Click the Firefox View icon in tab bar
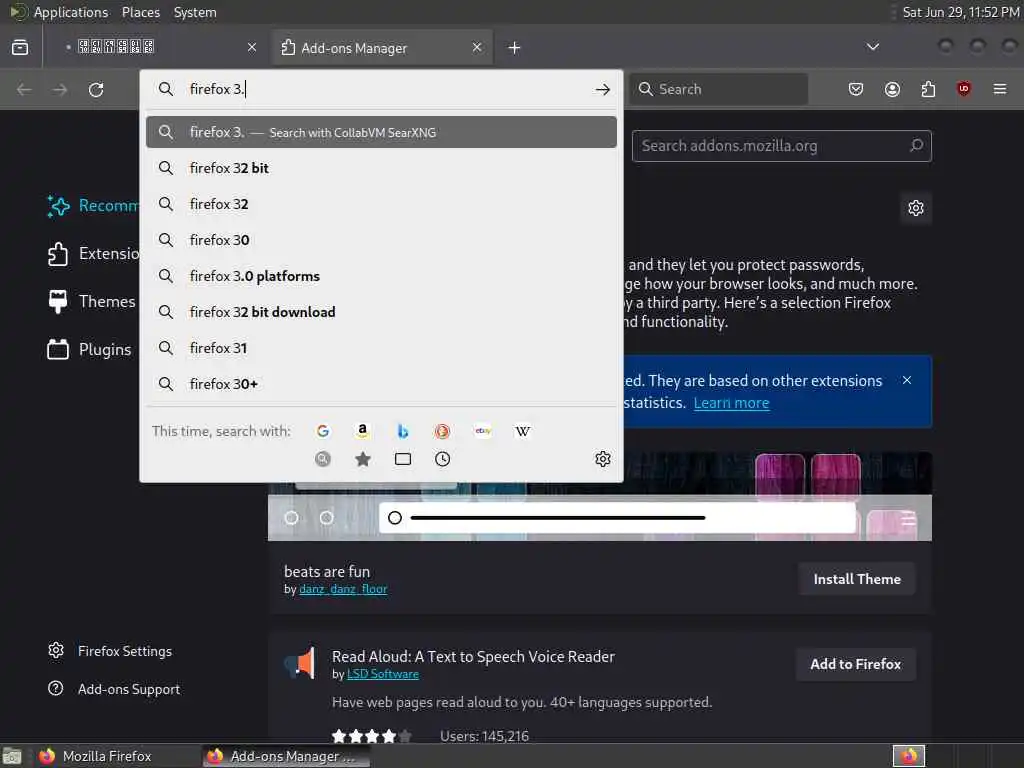Image resolution: width=1024 pixels, height=768 pixels. 20,47
